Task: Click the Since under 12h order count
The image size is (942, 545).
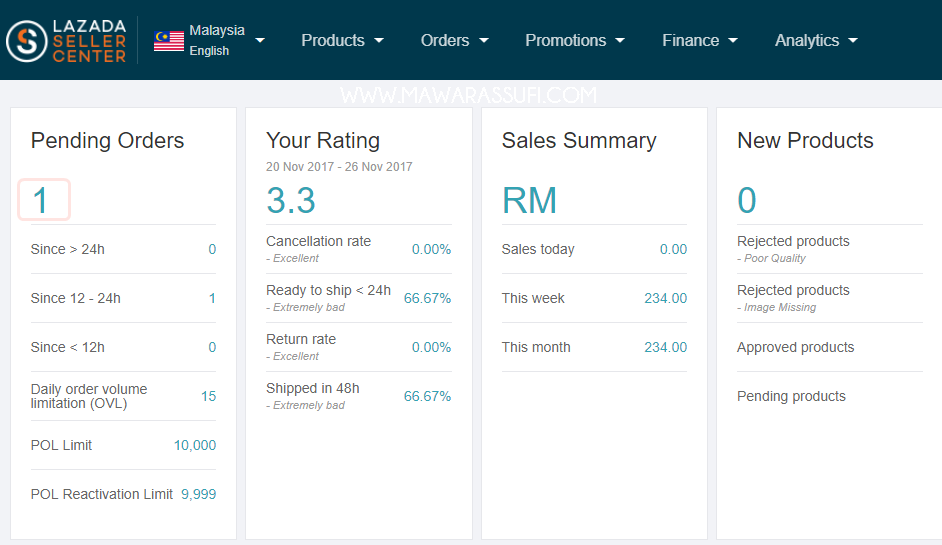Action: (212, 347)
